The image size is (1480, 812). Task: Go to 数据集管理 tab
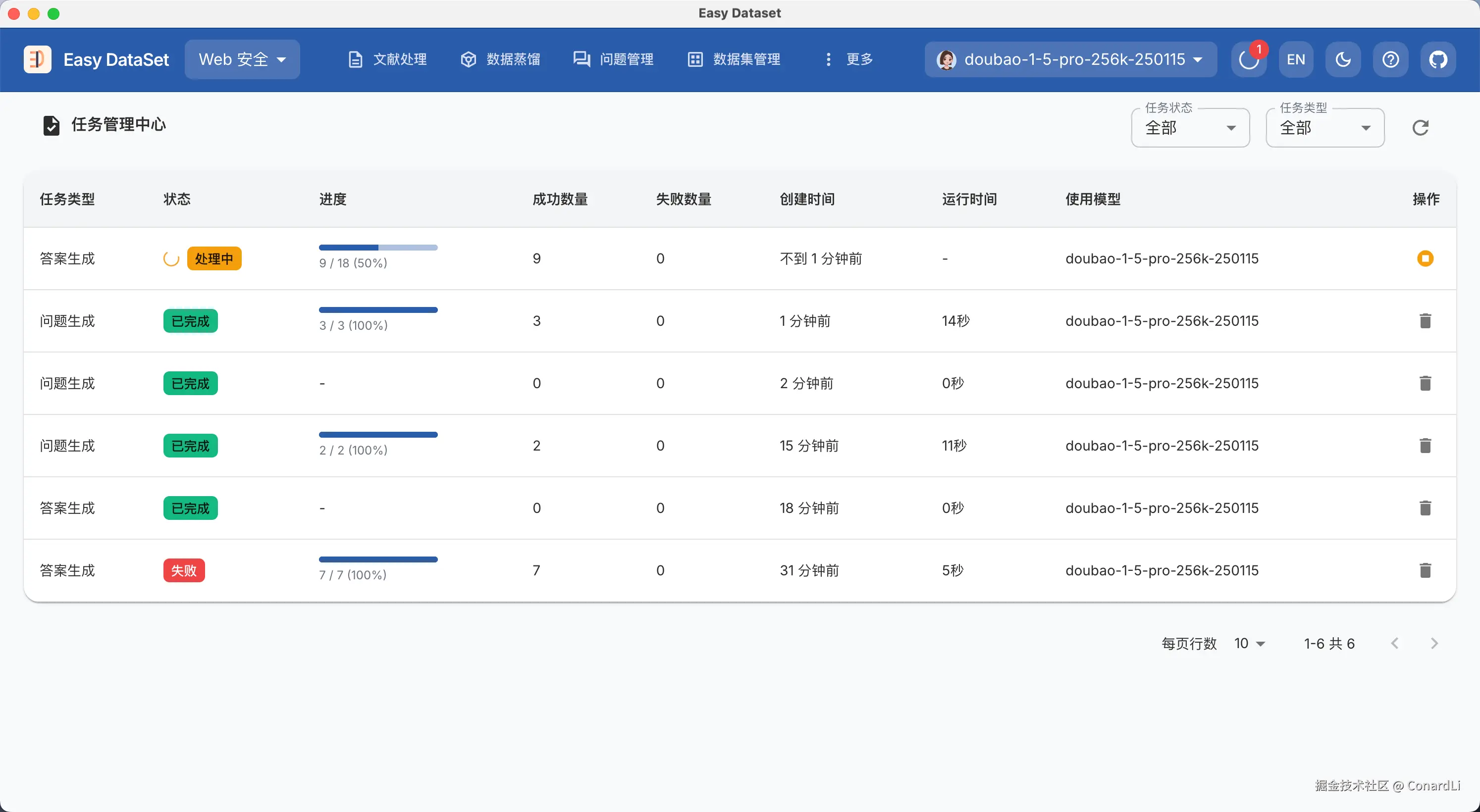(x=734, y=59)
